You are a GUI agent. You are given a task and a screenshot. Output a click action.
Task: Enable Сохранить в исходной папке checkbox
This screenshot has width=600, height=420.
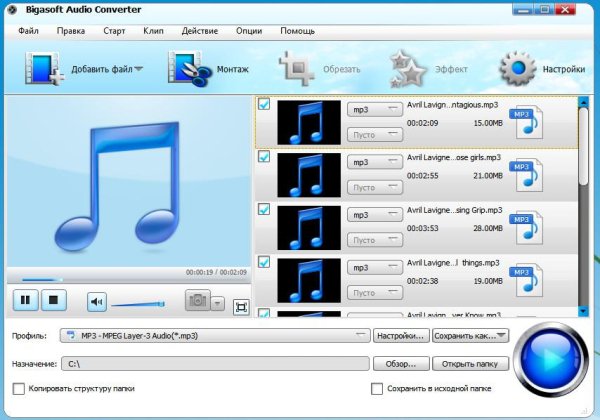point(377,389)
